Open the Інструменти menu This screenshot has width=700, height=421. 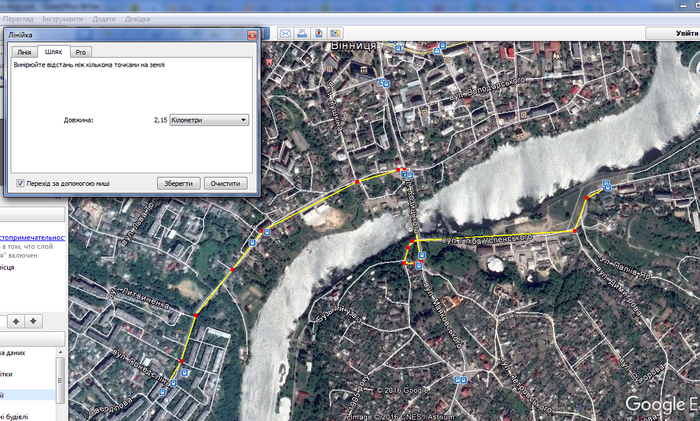click(x=62, y=19)
